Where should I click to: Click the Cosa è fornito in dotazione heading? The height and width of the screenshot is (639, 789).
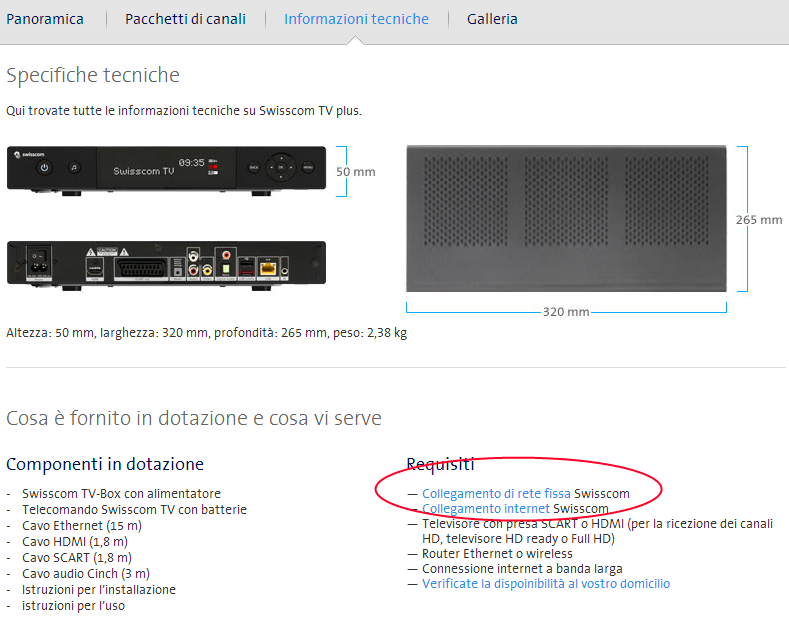(x=194, y=419)
